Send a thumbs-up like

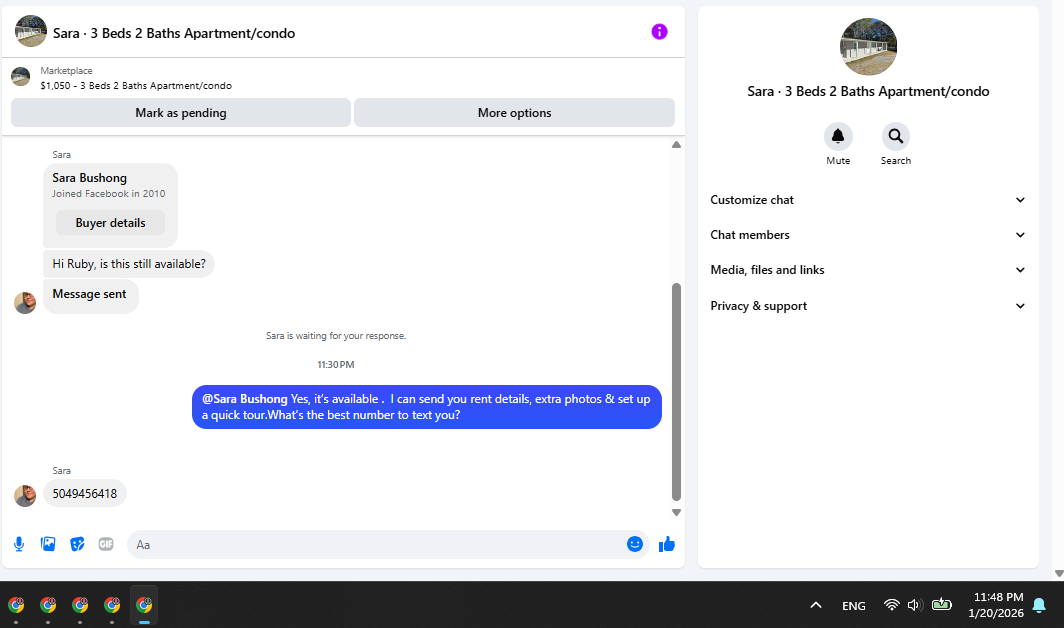tap(666, 544)
